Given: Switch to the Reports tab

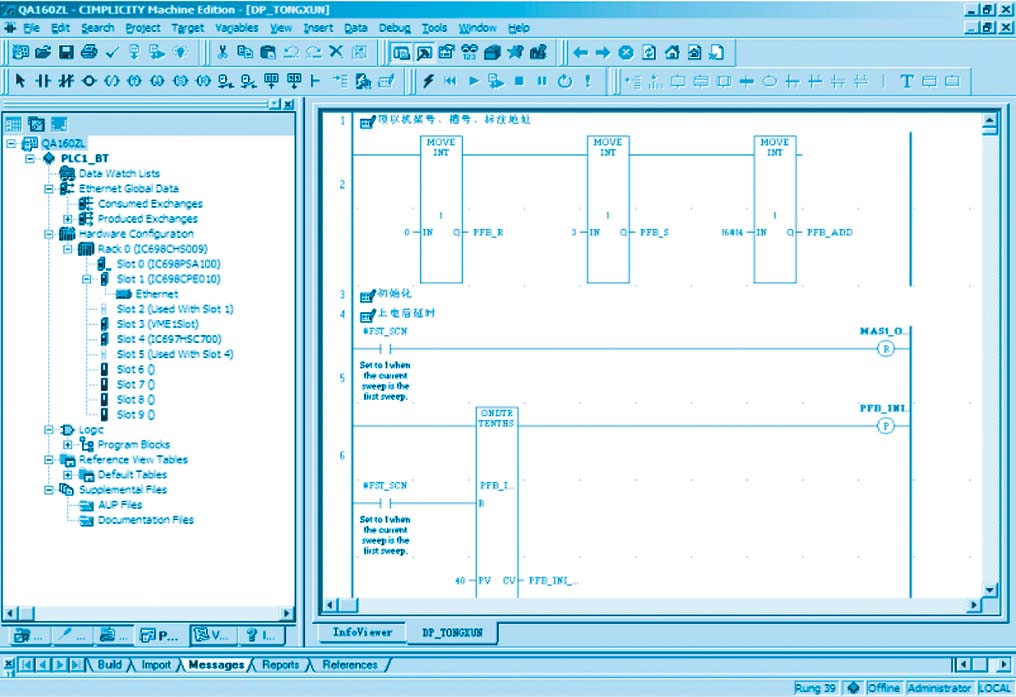Looking at the screenshot, I should pyautogui.click(x=281, y=665).
